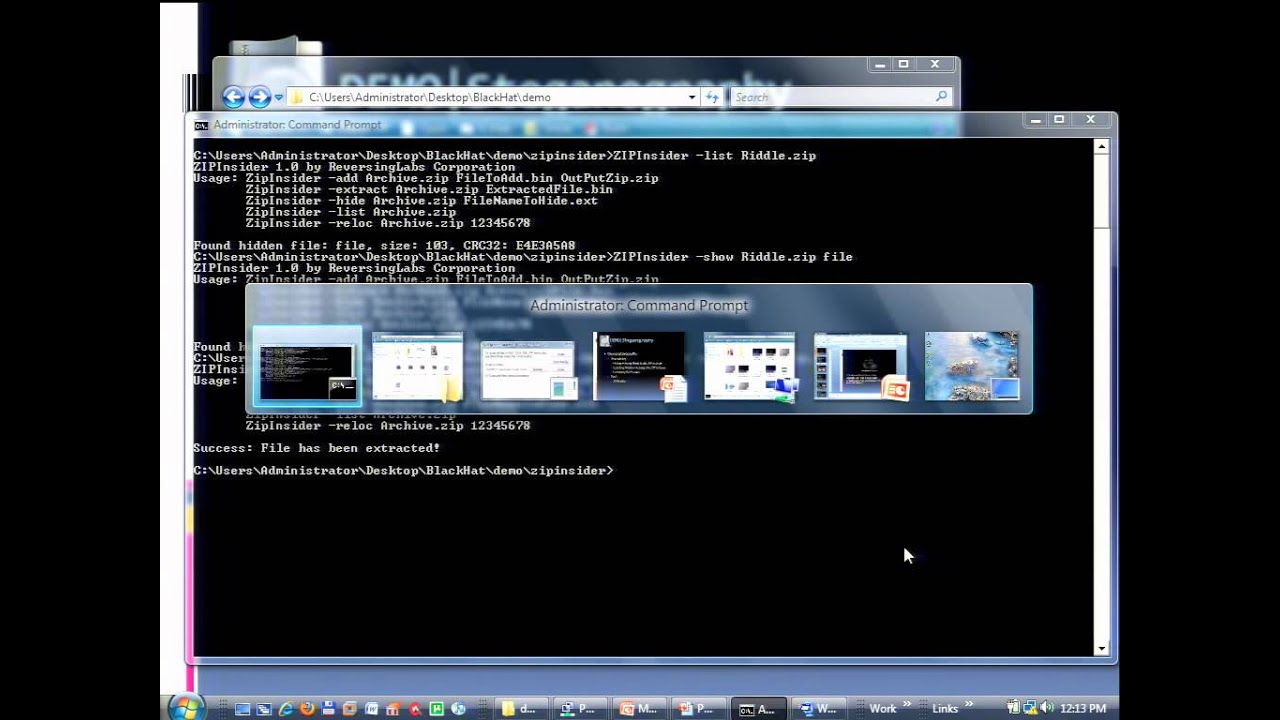Image resolution: width=1280 pixels, height=720 pixels.
Task: Open recent pages dropdown beside Explorer forward arrow
Action: point(278,97)
